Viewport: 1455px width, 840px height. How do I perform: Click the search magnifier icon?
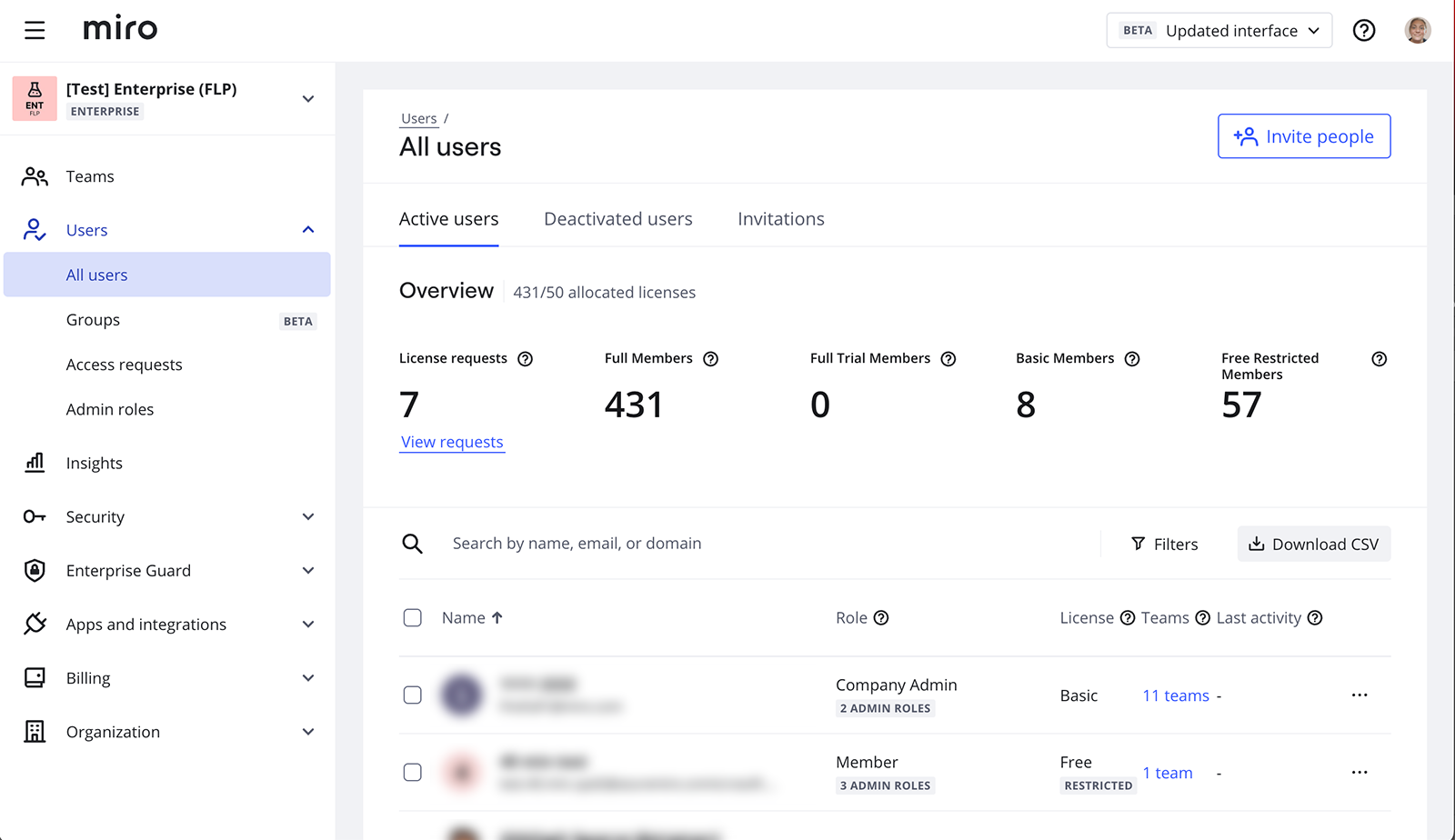pyautogui.click(x=412, y=544)
